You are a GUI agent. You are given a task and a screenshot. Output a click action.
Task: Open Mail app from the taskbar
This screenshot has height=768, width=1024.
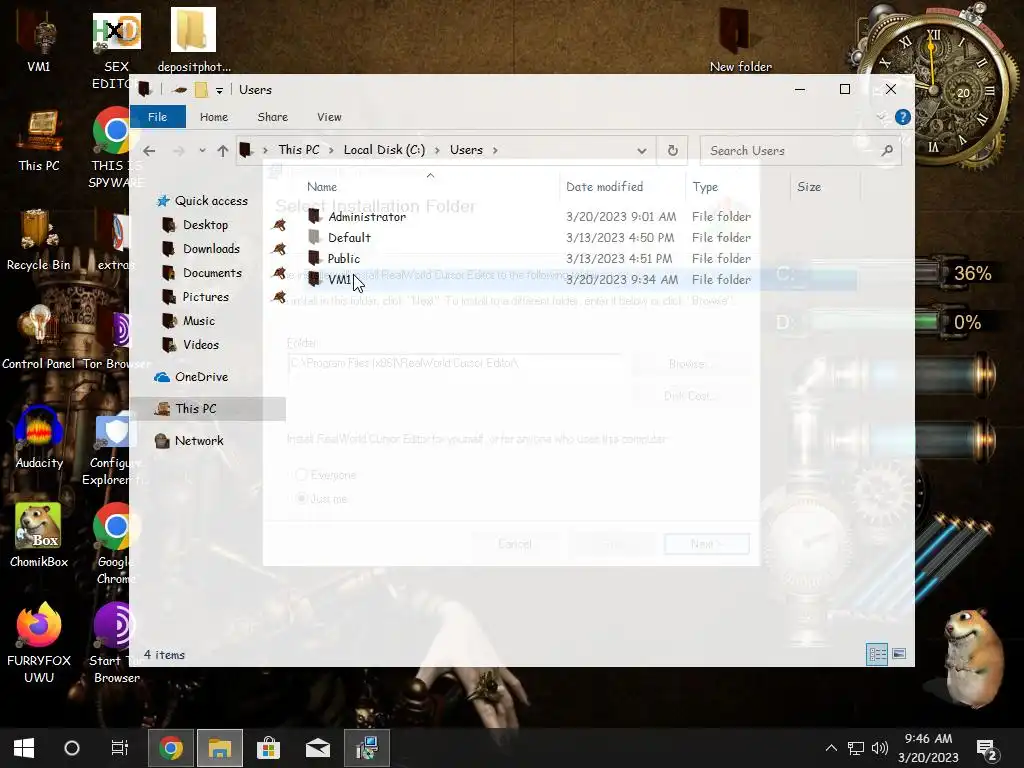tap(318, 748)
